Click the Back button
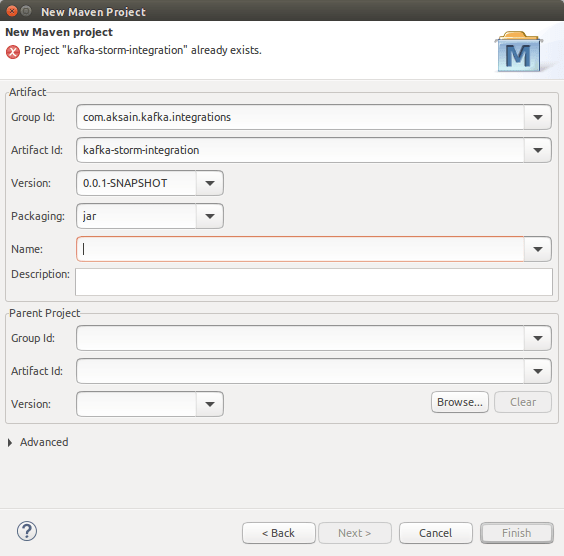The image size is (564, 556). pyautogui.click(x=279, y=533)
